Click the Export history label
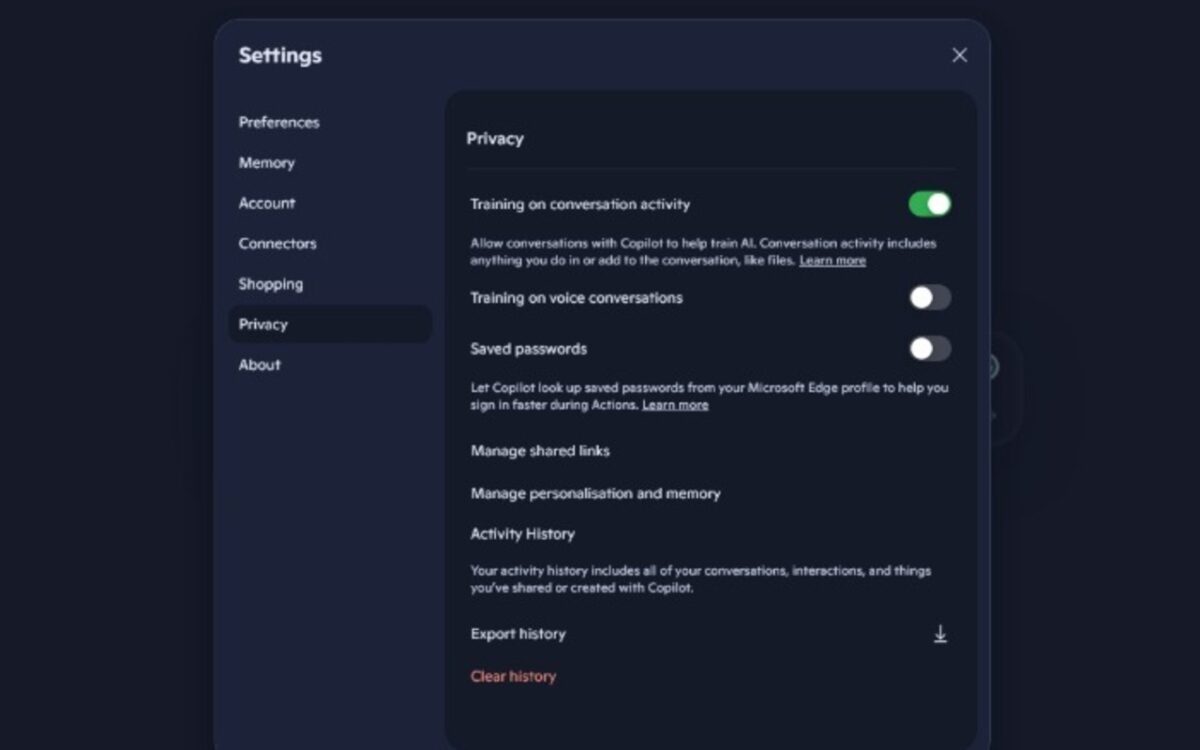 coord(518,634)
